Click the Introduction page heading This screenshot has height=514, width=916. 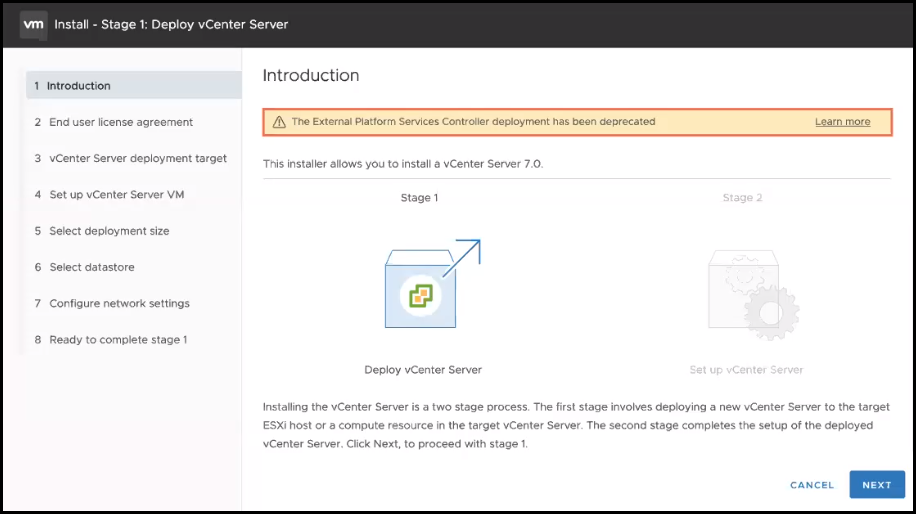pos(311,75)
